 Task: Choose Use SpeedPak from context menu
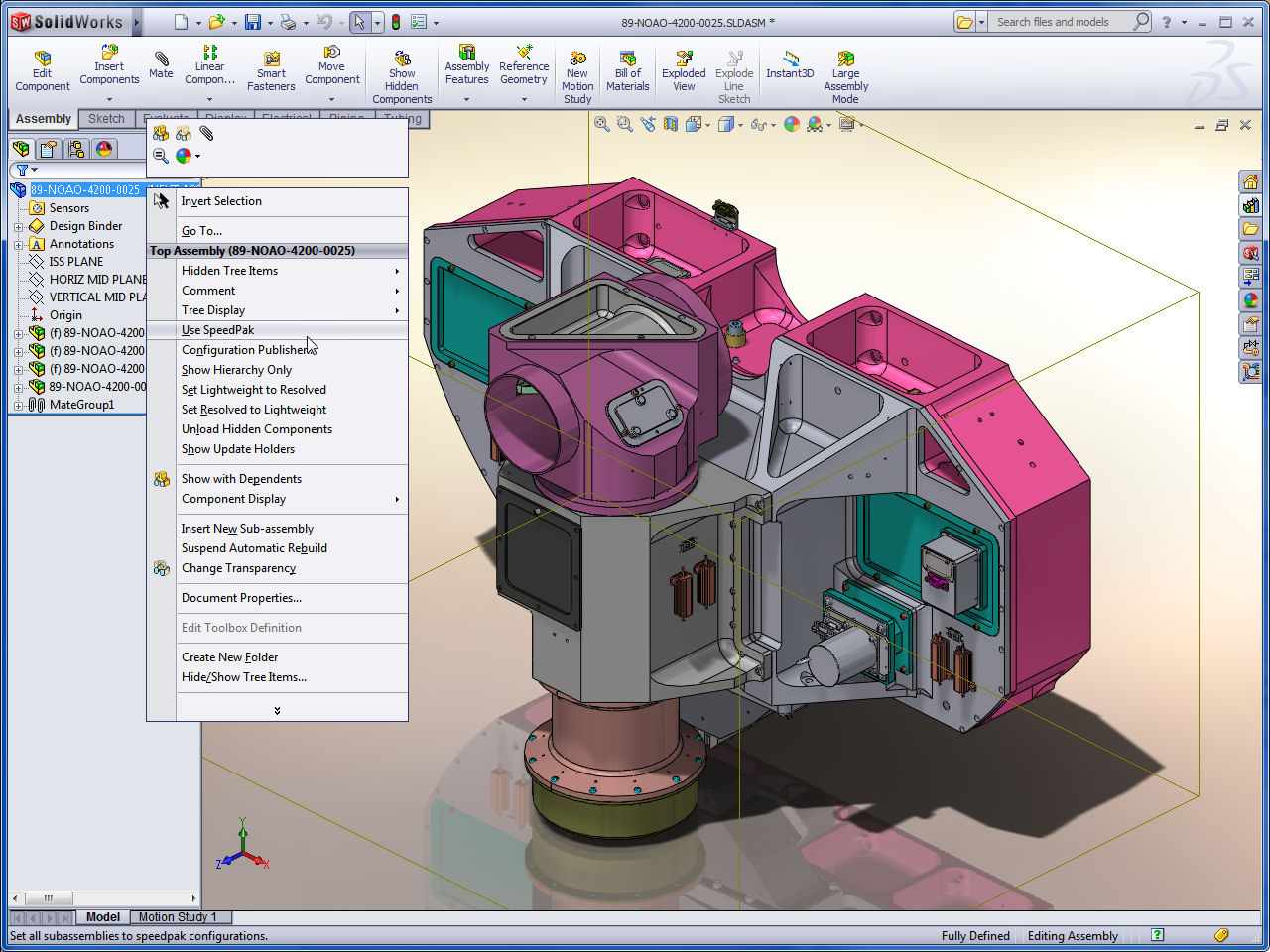tap(218, 330)
